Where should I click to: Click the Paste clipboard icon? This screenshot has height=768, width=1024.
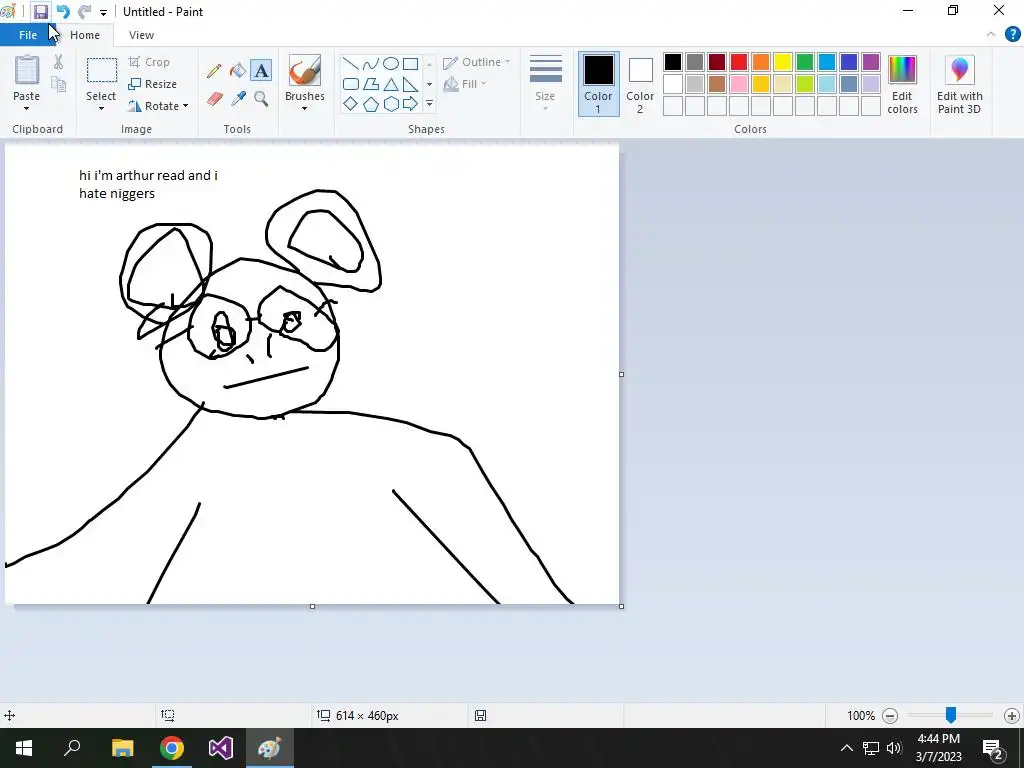point(27,70)
